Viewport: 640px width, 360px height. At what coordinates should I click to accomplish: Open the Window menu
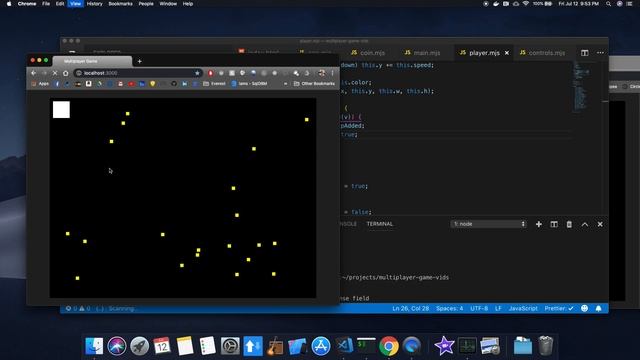coord(168,4)
